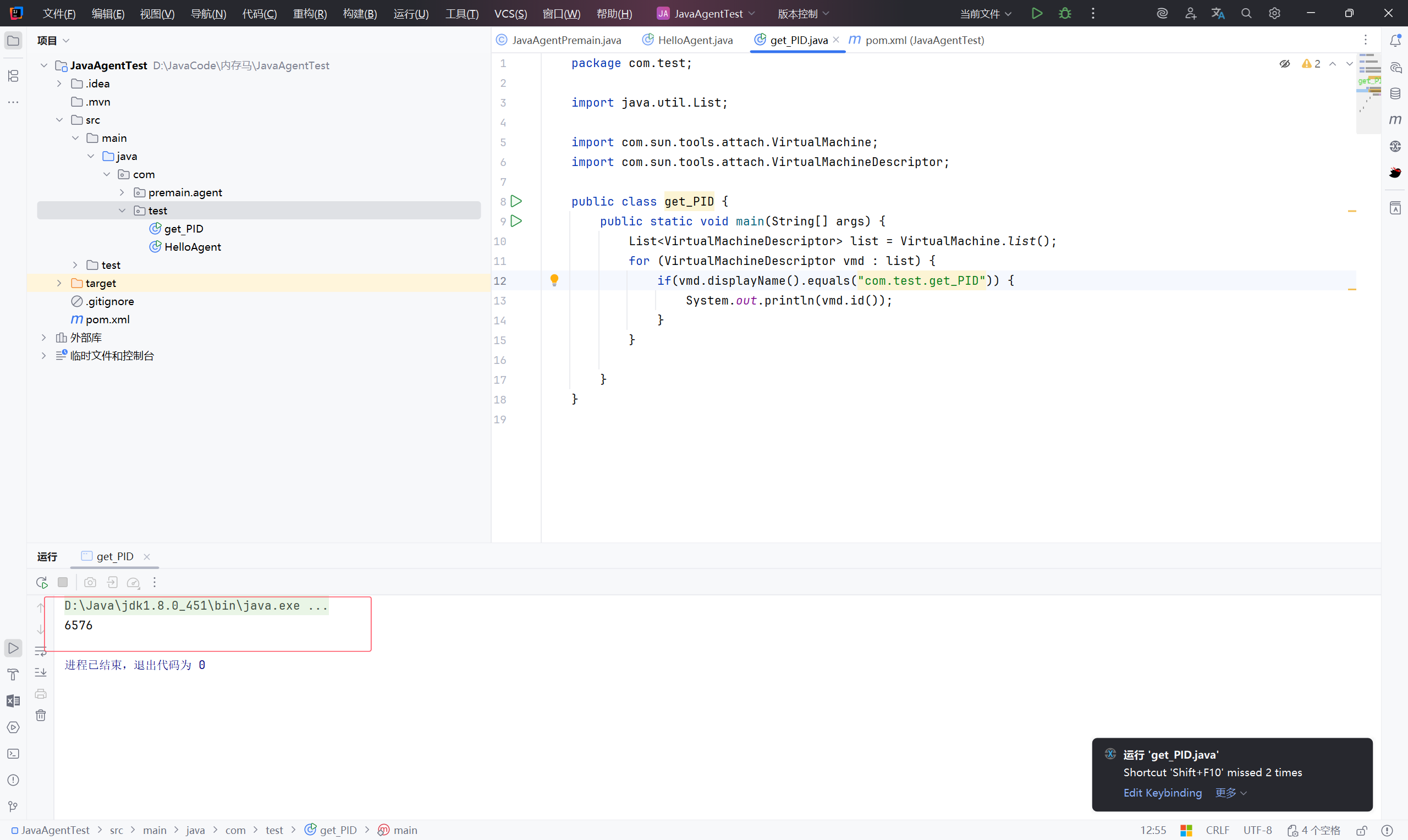The height and width of the screenshot is (840, 1408).
Task: Click the line 12 yellow intention bulb
Action: (x=554, y=280)
